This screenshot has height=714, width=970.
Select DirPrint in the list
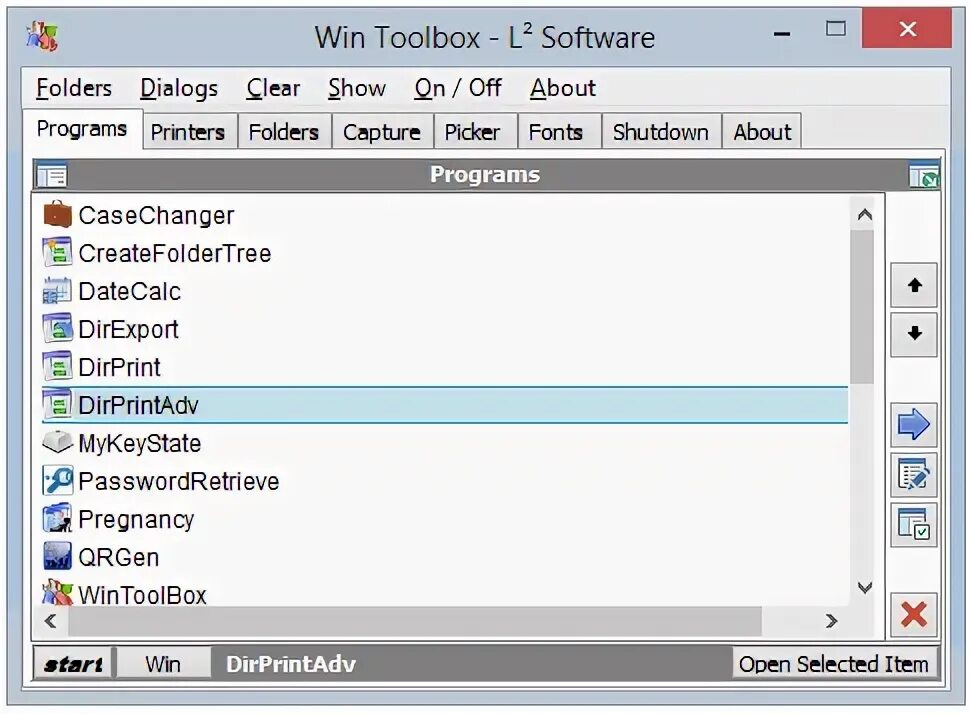444,367
